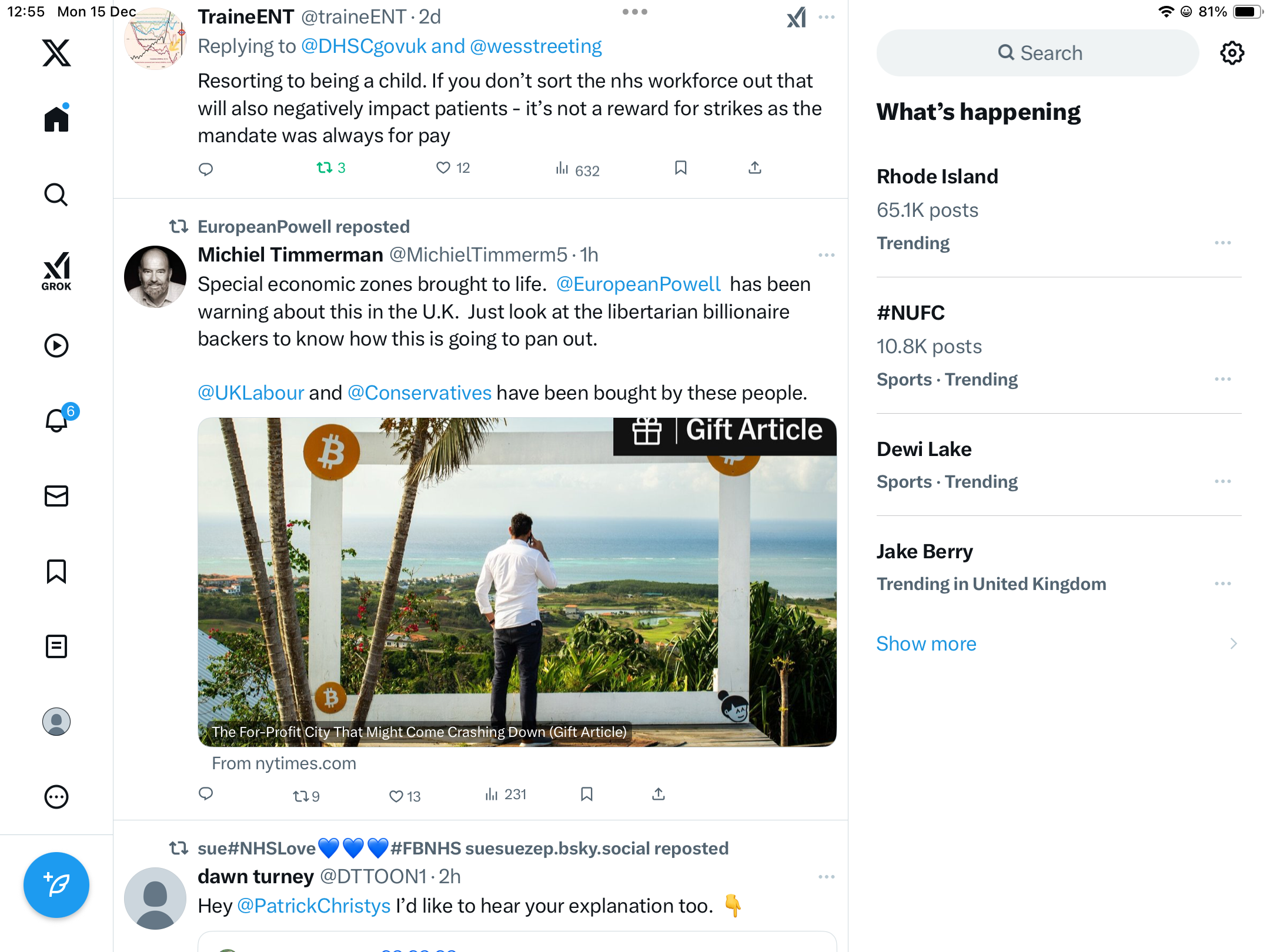Open trends settings gear
Image resolution: width=1270 pixels, height=952 pixels.
pos(1232,53)
